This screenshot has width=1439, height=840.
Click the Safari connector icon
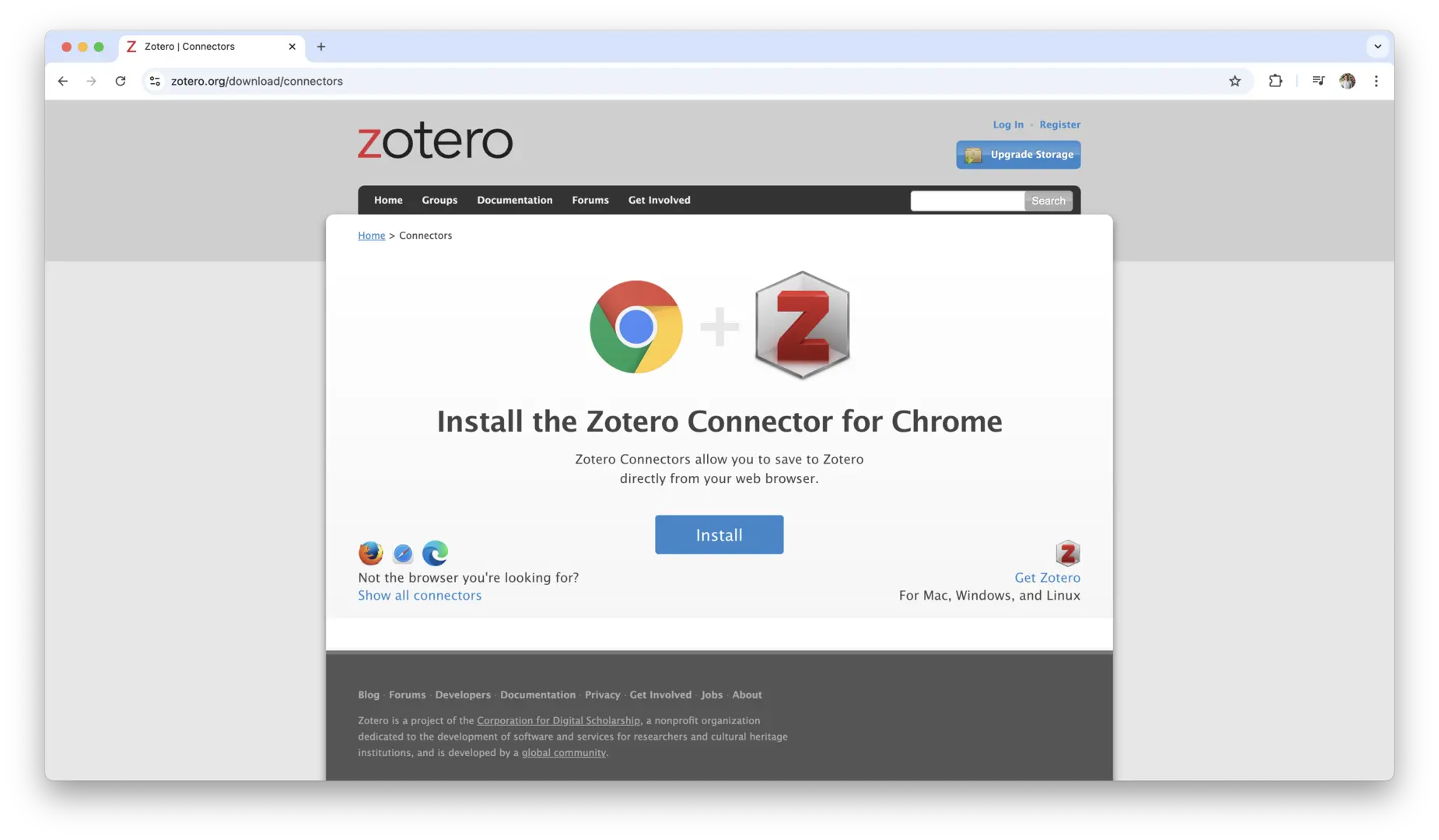click(x=403, y=553)
